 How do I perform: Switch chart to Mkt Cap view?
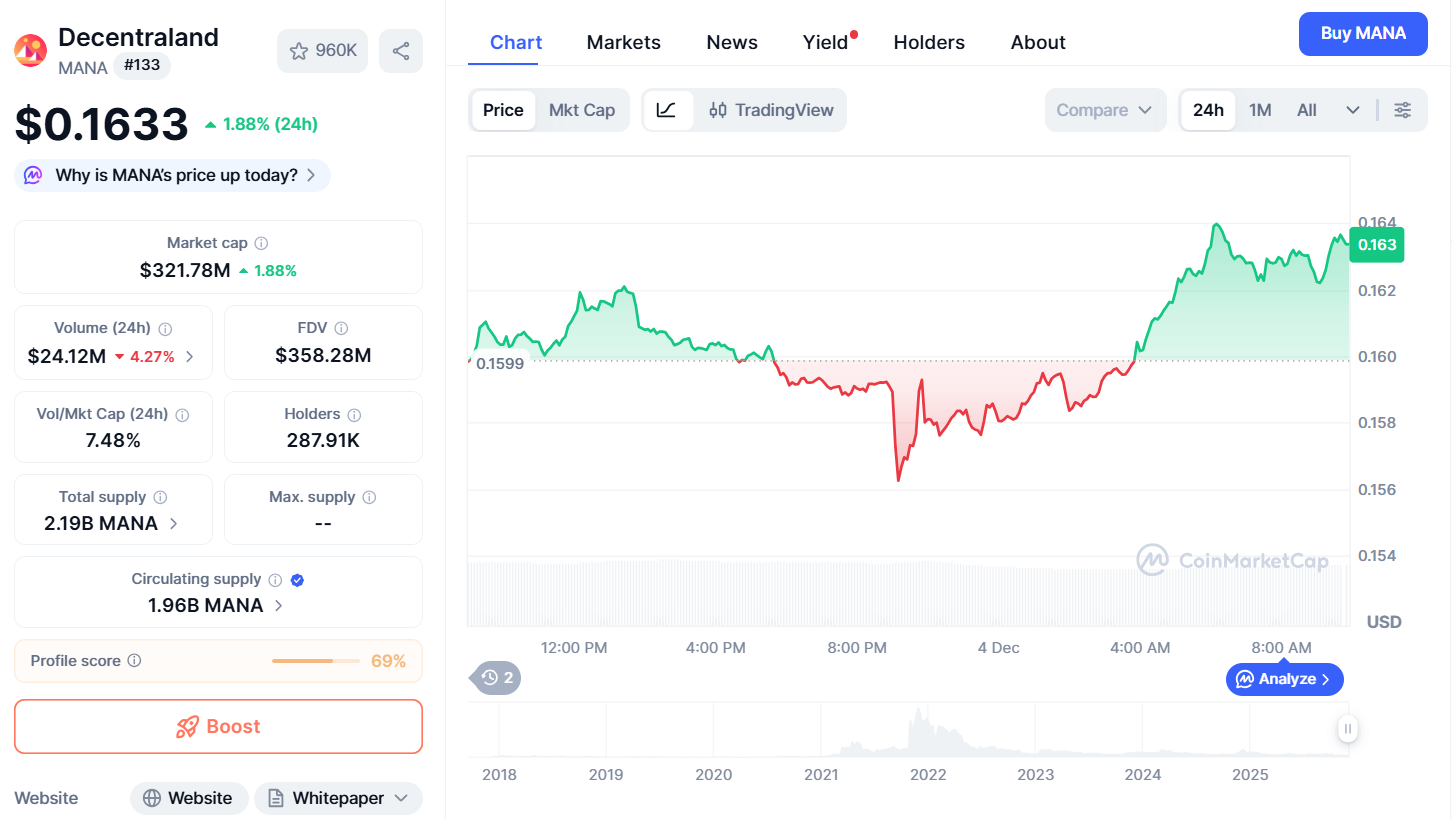(x=582, y=110)
